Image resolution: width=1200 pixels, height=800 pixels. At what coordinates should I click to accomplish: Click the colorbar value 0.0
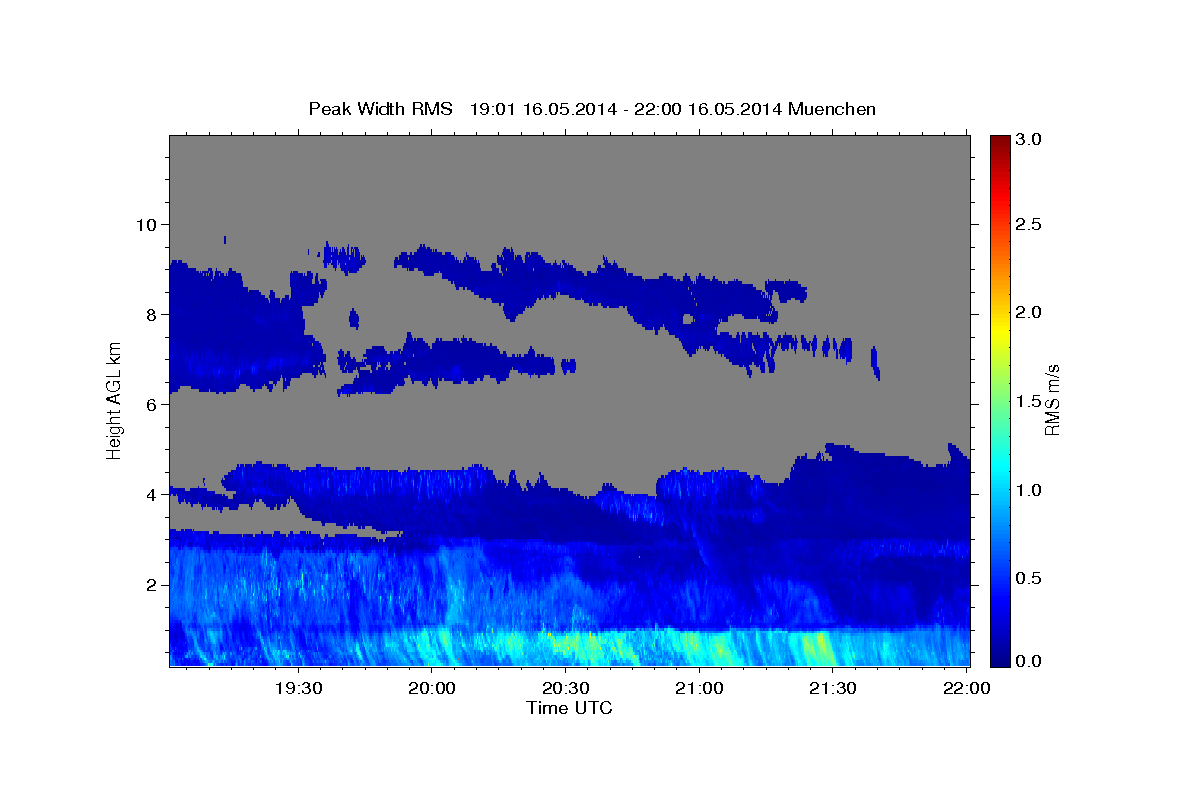[x=1030, y=661]
